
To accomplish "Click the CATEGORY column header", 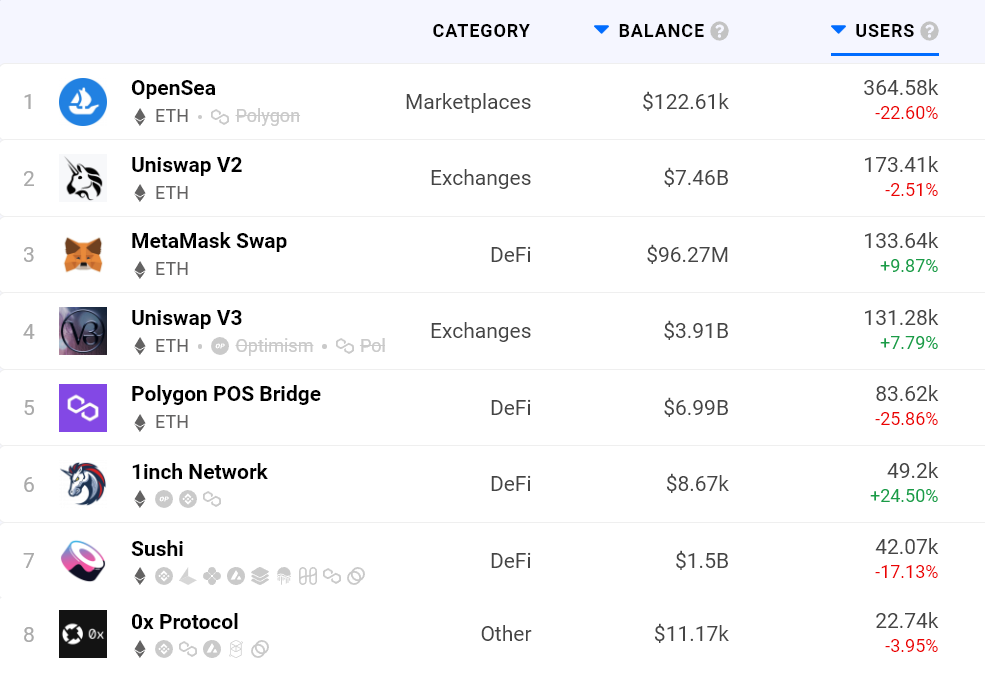I will point(481,31).
